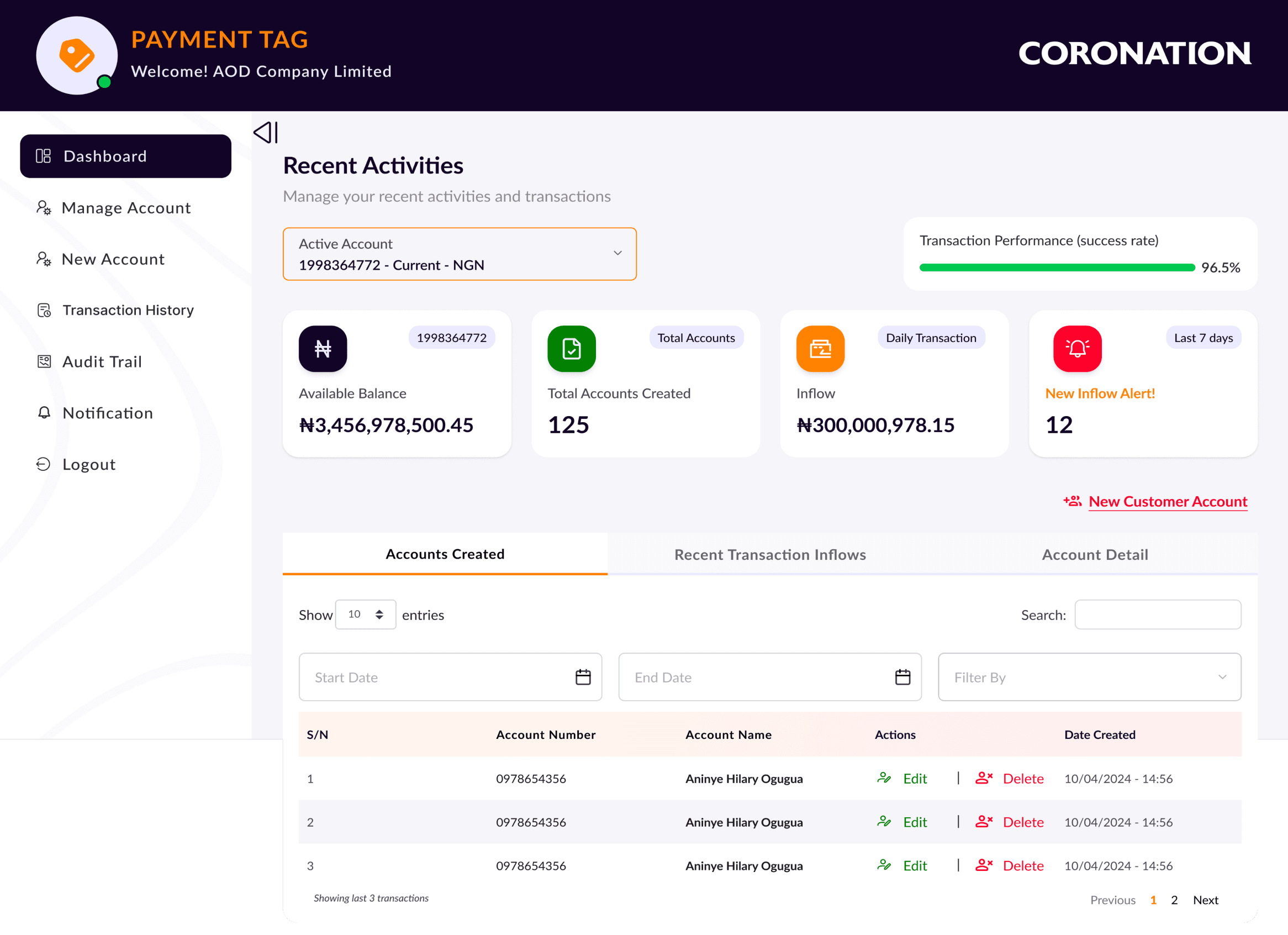Click the Search input field
The image size is (1288, 935).
pos(1157,614)
